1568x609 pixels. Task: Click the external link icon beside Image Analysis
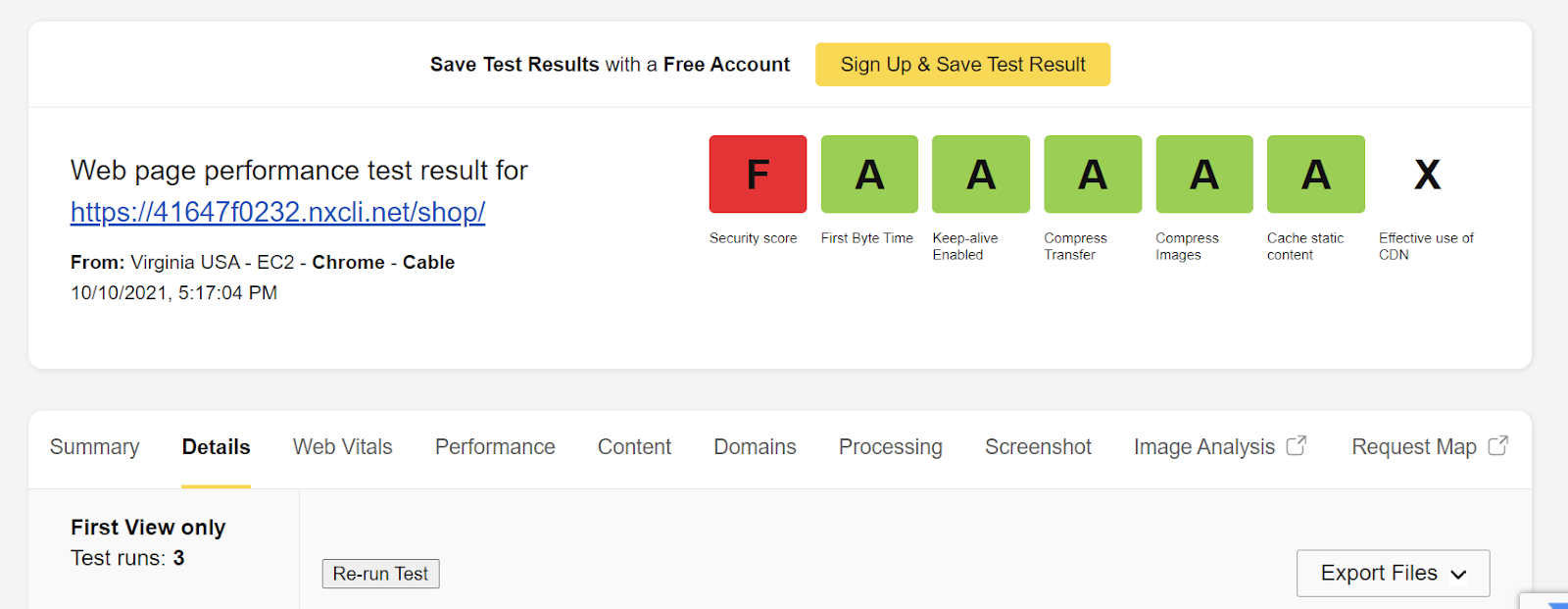coord(1297,445)
